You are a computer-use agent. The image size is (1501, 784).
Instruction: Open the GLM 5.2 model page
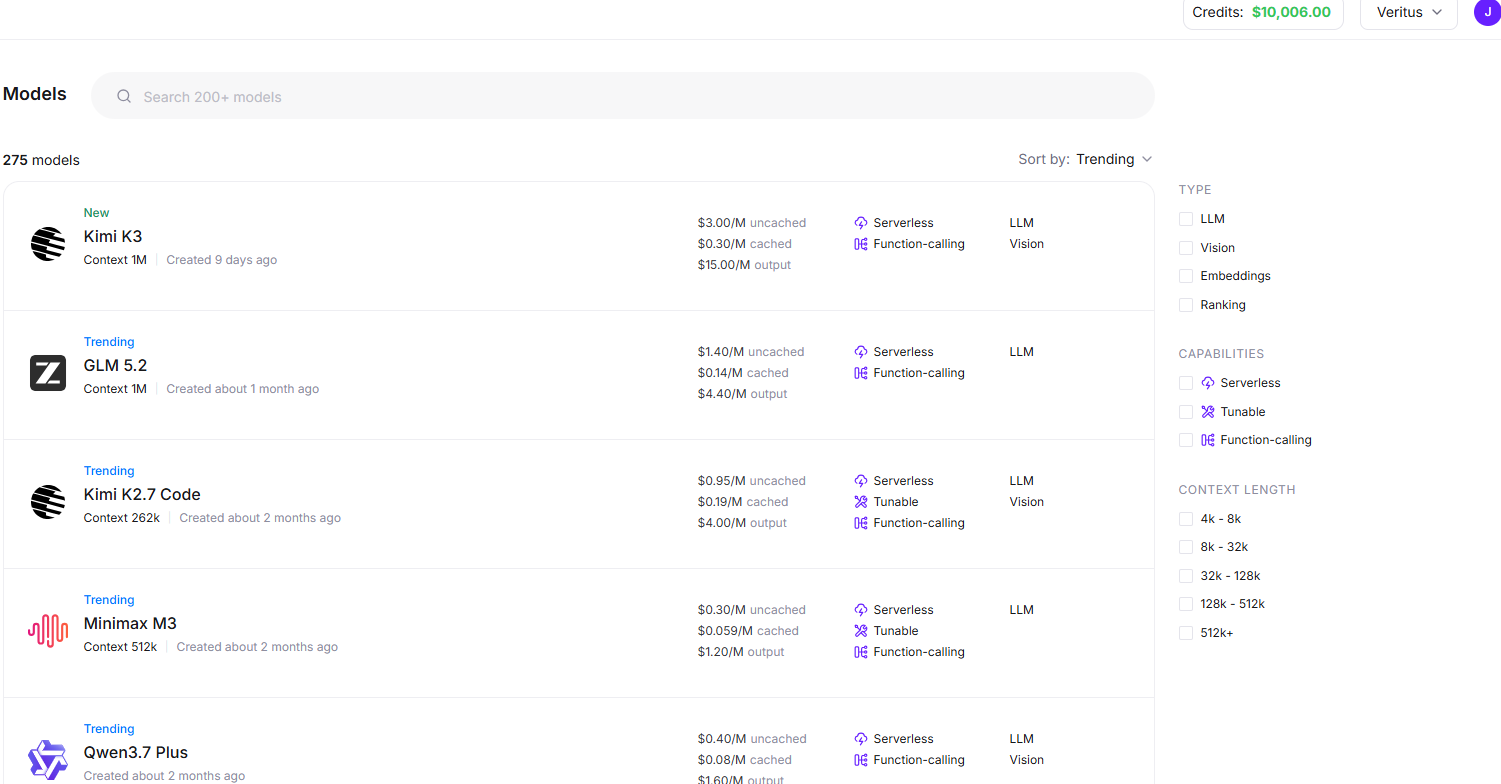coord(115,366)
